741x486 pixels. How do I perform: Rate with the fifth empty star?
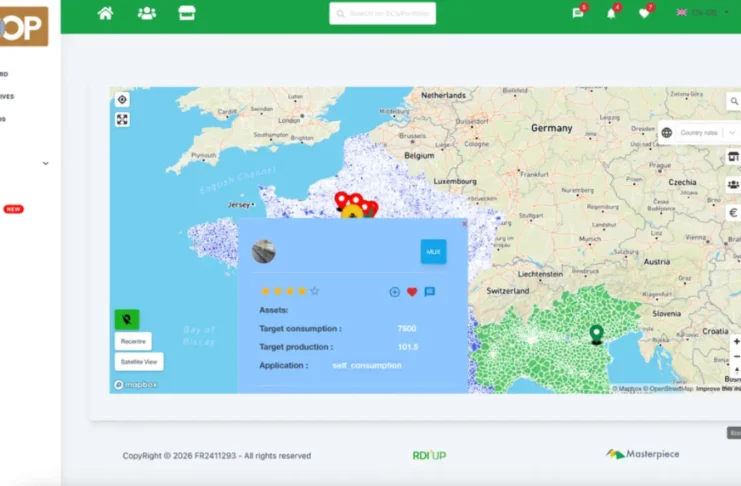click(315, 291)
